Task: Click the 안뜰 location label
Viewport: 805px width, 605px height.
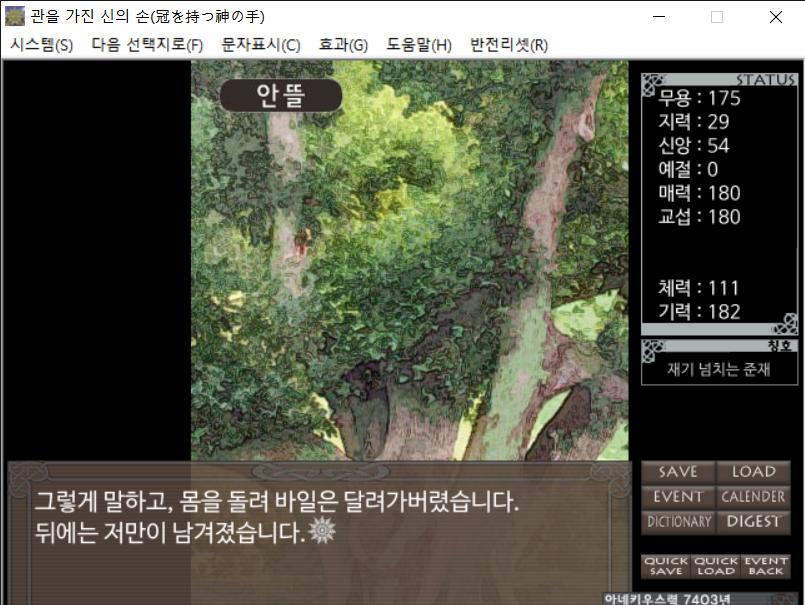Action: [281, 96]
